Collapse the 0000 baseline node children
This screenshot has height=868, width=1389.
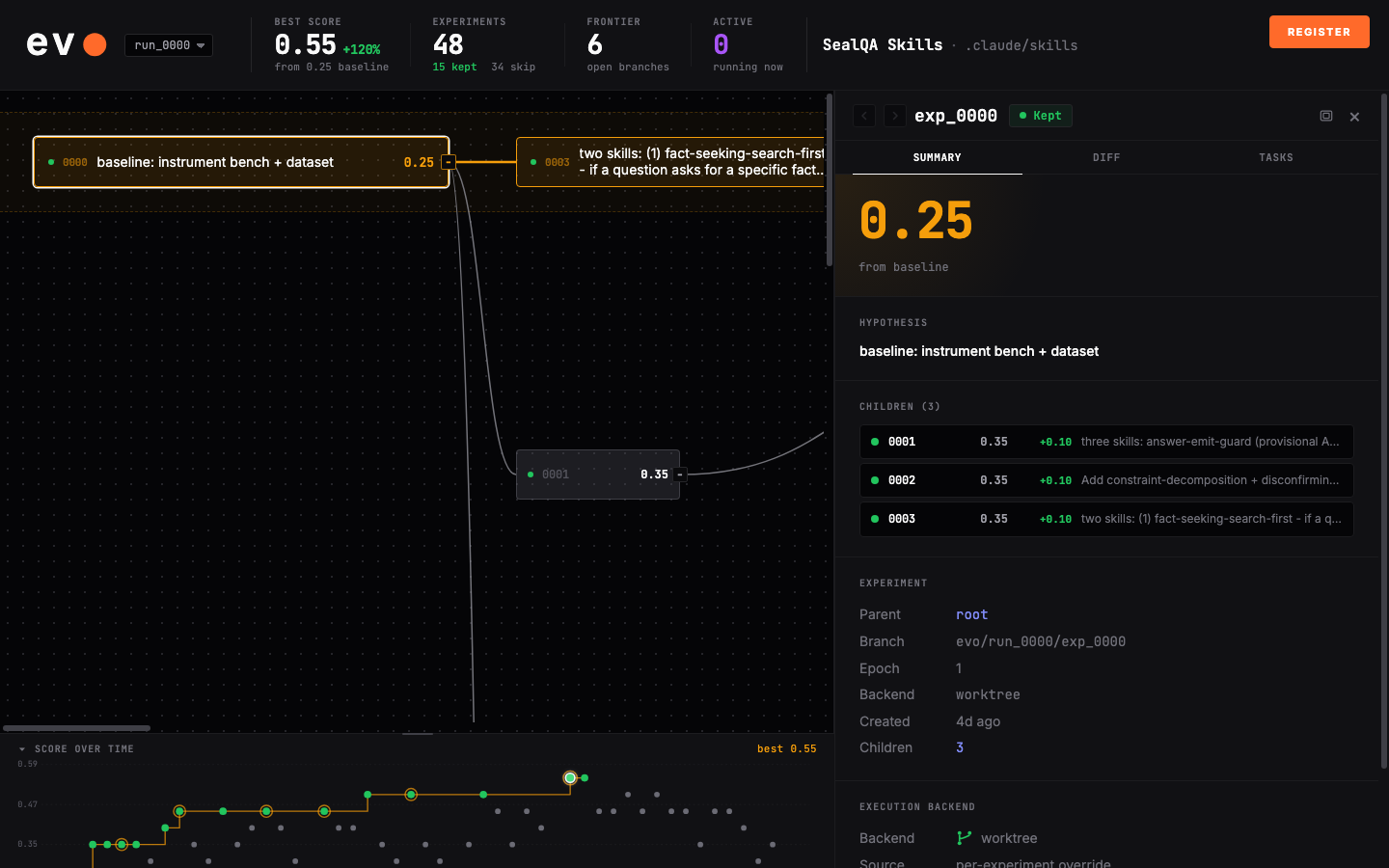coord(449,162)
